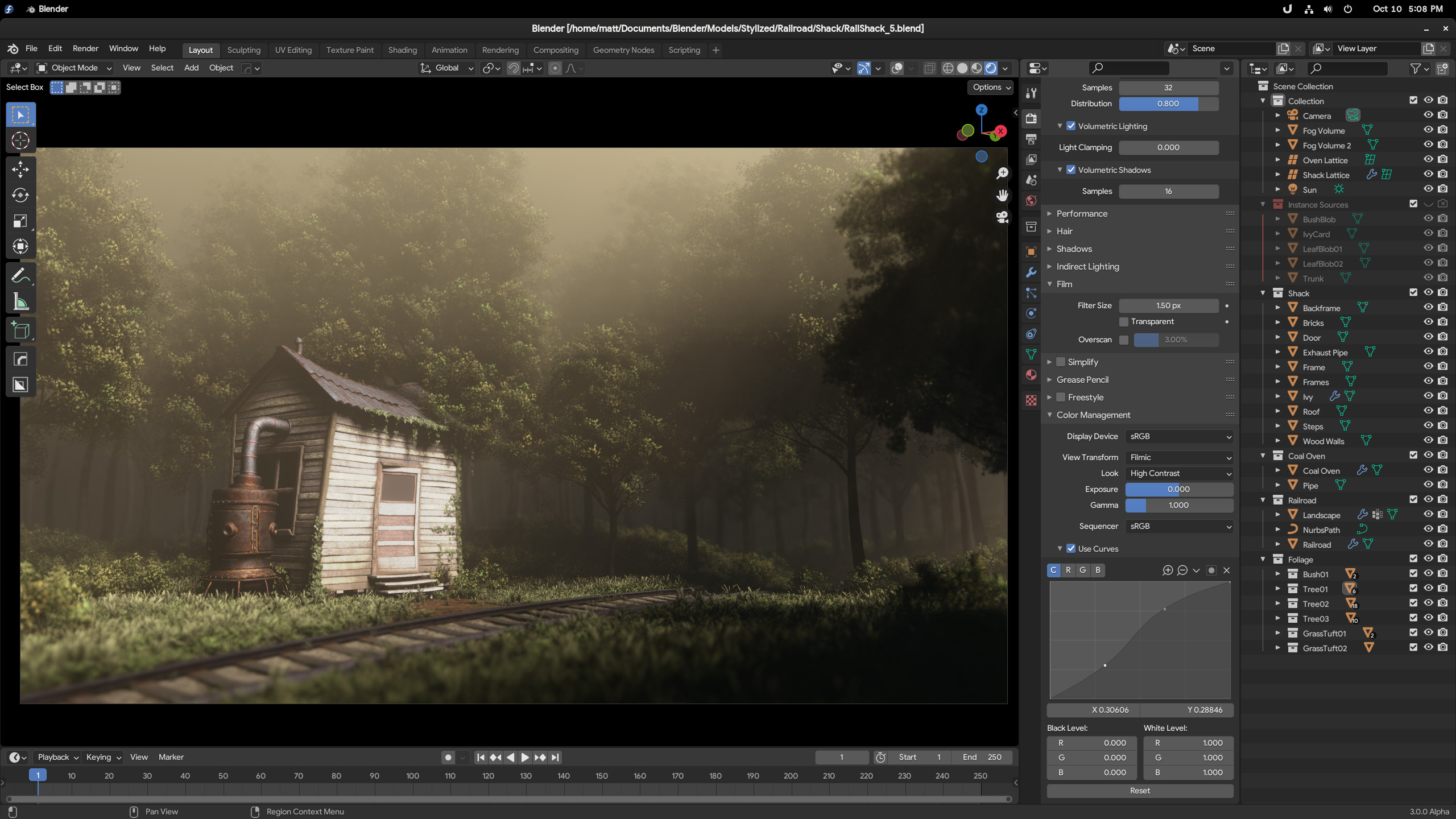The height and width of the screenshot is (819, 1456).
Task: Open the World Properties tab icon
Action: pos(1031,201)
